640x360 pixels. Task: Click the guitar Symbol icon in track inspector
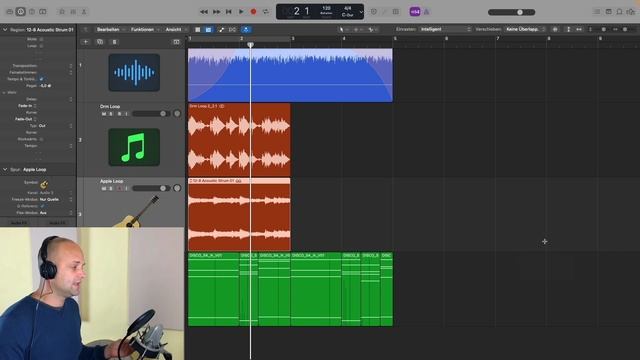44,184
